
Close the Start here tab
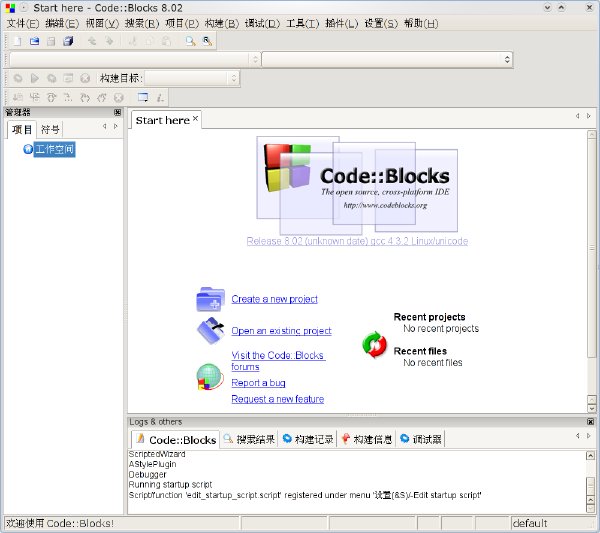coord(195,119)
